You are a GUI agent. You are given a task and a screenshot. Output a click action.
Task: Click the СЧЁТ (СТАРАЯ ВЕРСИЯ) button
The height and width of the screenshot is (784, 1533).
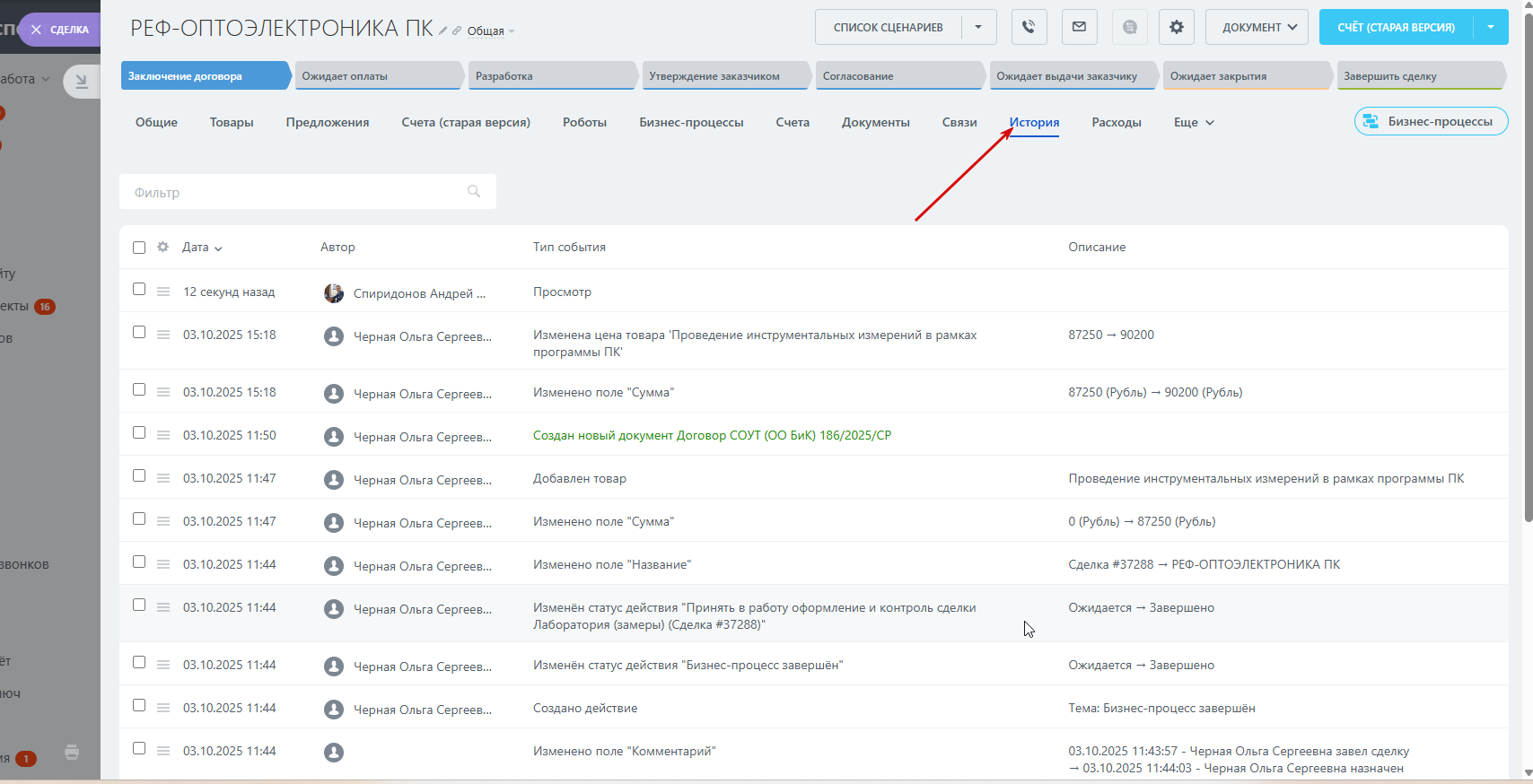pyautogui.click(x=1397, y=27)
